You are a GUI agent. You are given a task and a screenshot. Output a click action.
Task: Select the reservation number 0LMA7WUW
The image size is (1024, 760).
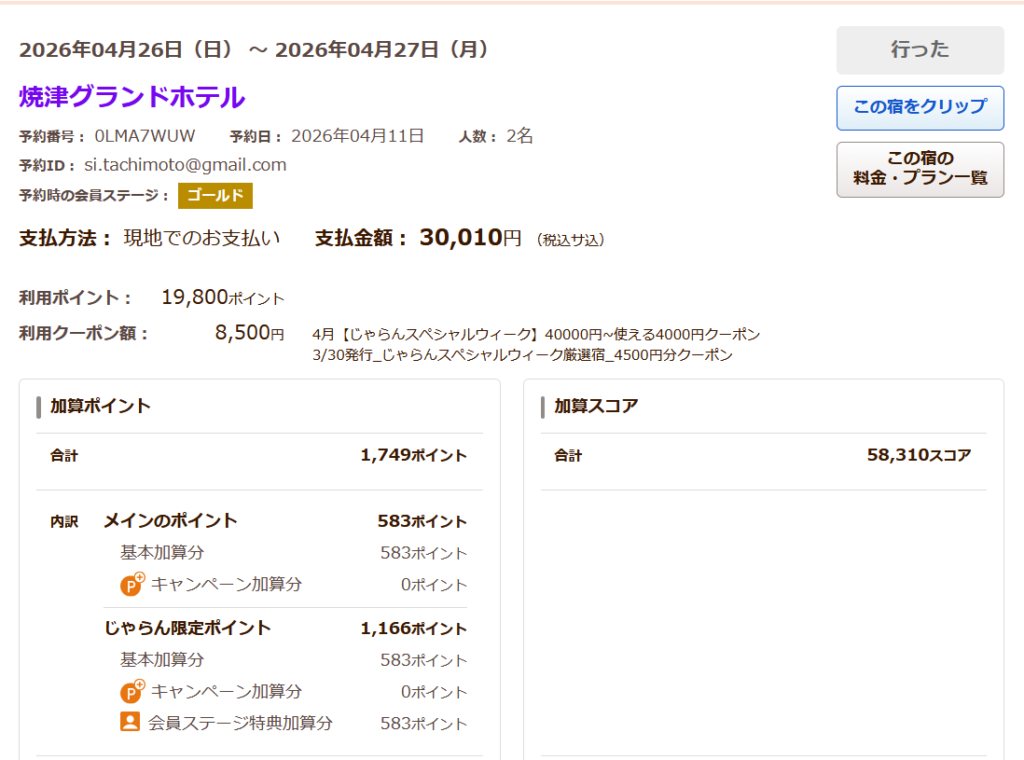[x=145, y=136]
